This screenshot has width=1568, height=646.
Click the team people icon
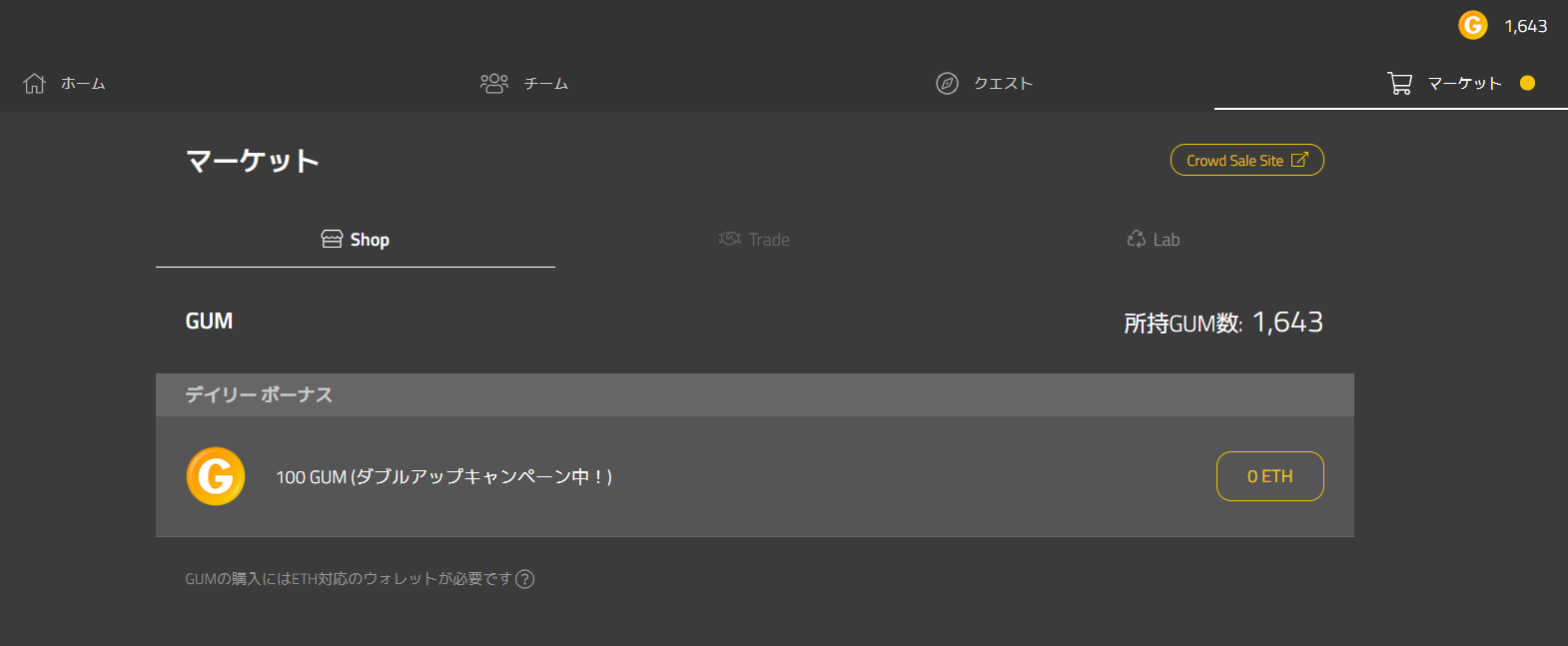[x=494, y=83]
